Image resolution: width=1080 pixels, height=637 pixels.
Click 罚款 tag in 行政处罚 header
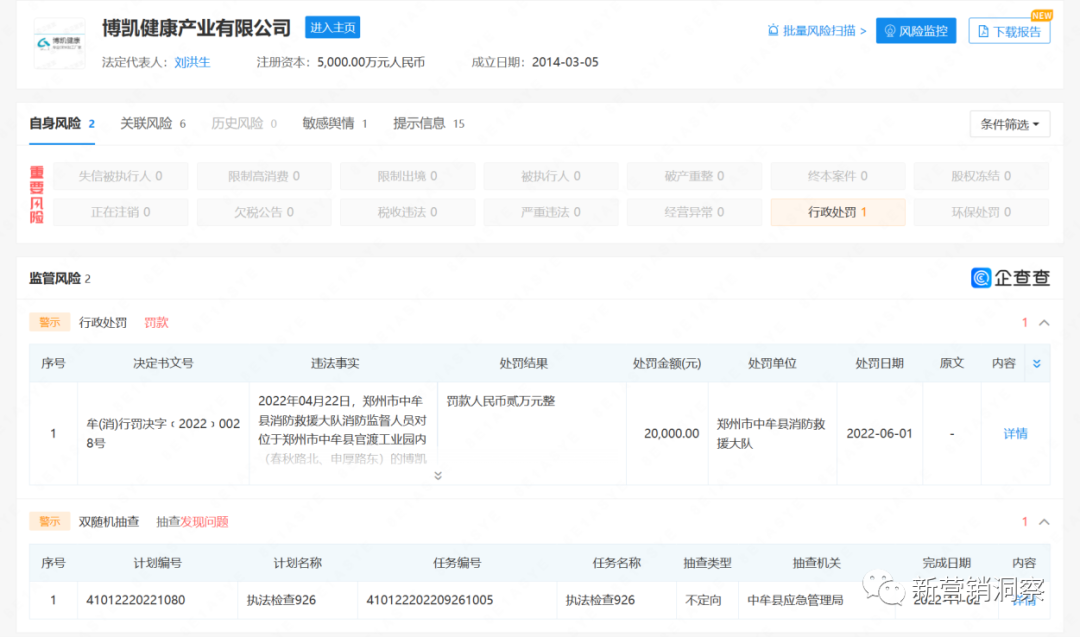point(156,322)
